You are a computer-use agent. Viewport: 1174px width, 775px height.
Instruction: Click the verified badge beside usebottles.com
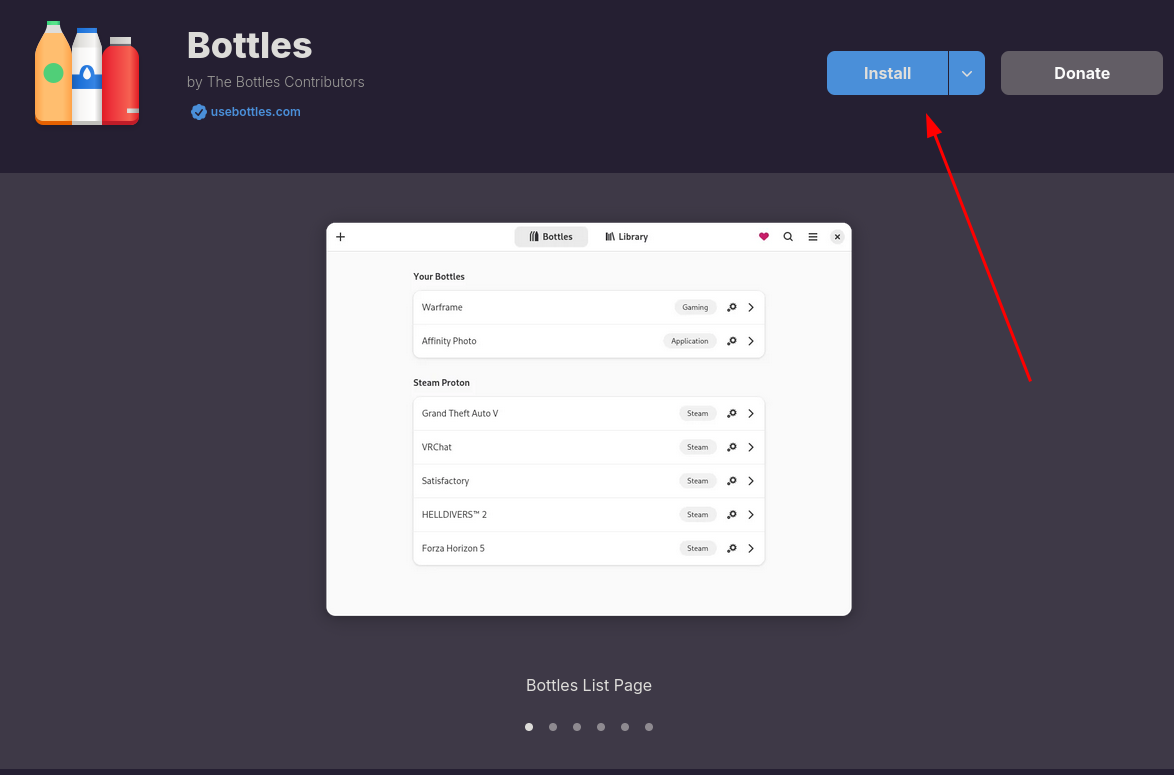tap(199, 112)
